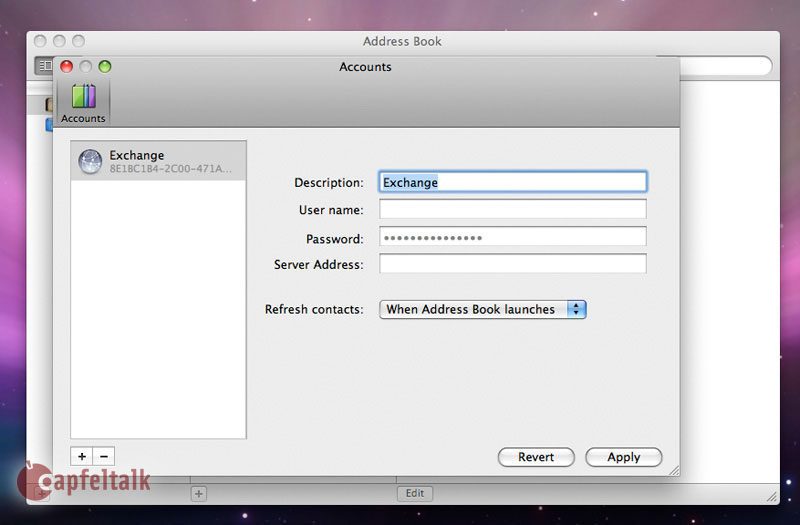Add a new account with plus button
This screenshot has width=800, height=525.
(x=82, y=457)
